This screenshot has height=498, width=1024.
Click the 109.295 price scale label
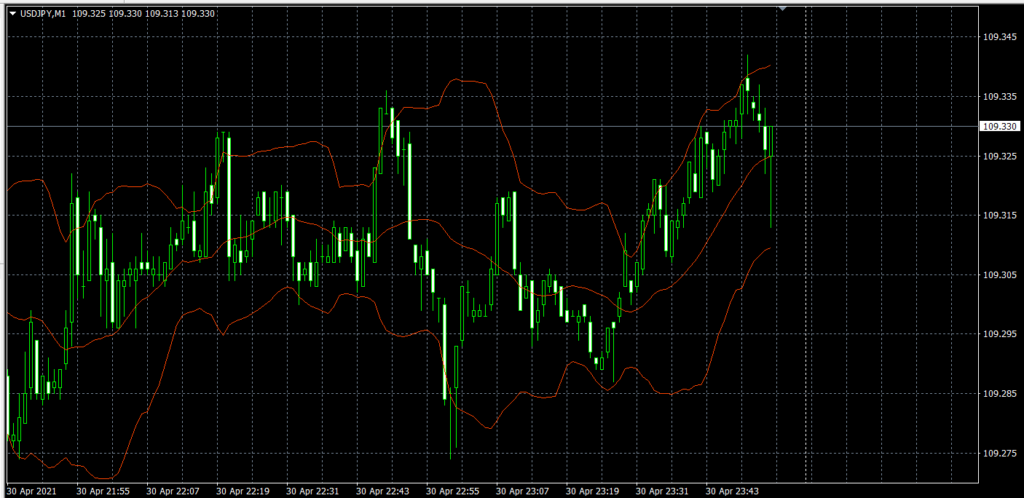pyautogui.click(x=999, y=335)
